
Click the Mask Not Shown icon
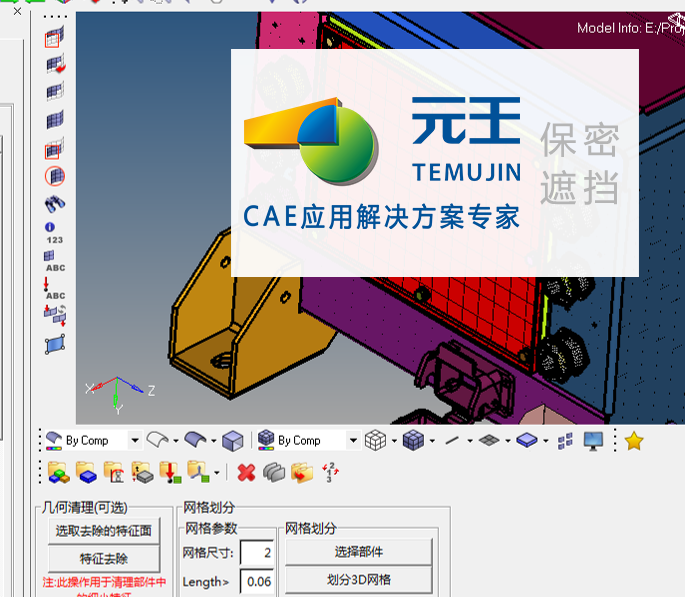[x=55, y=148]
